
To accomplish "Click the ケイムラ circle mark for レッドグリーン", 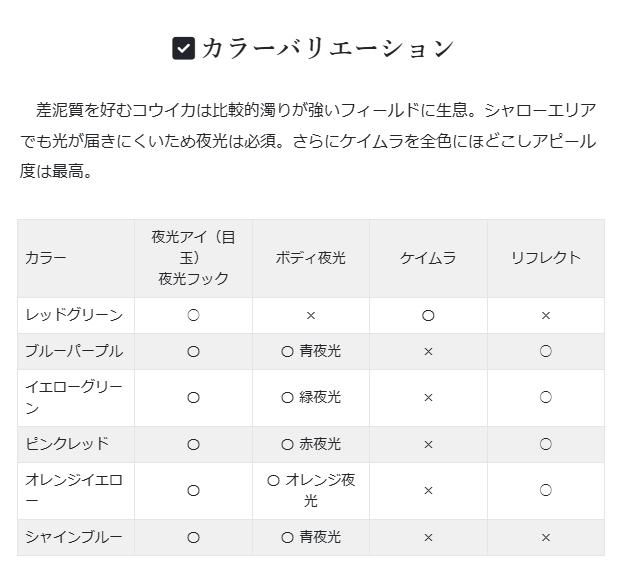I will pos(428,315).
